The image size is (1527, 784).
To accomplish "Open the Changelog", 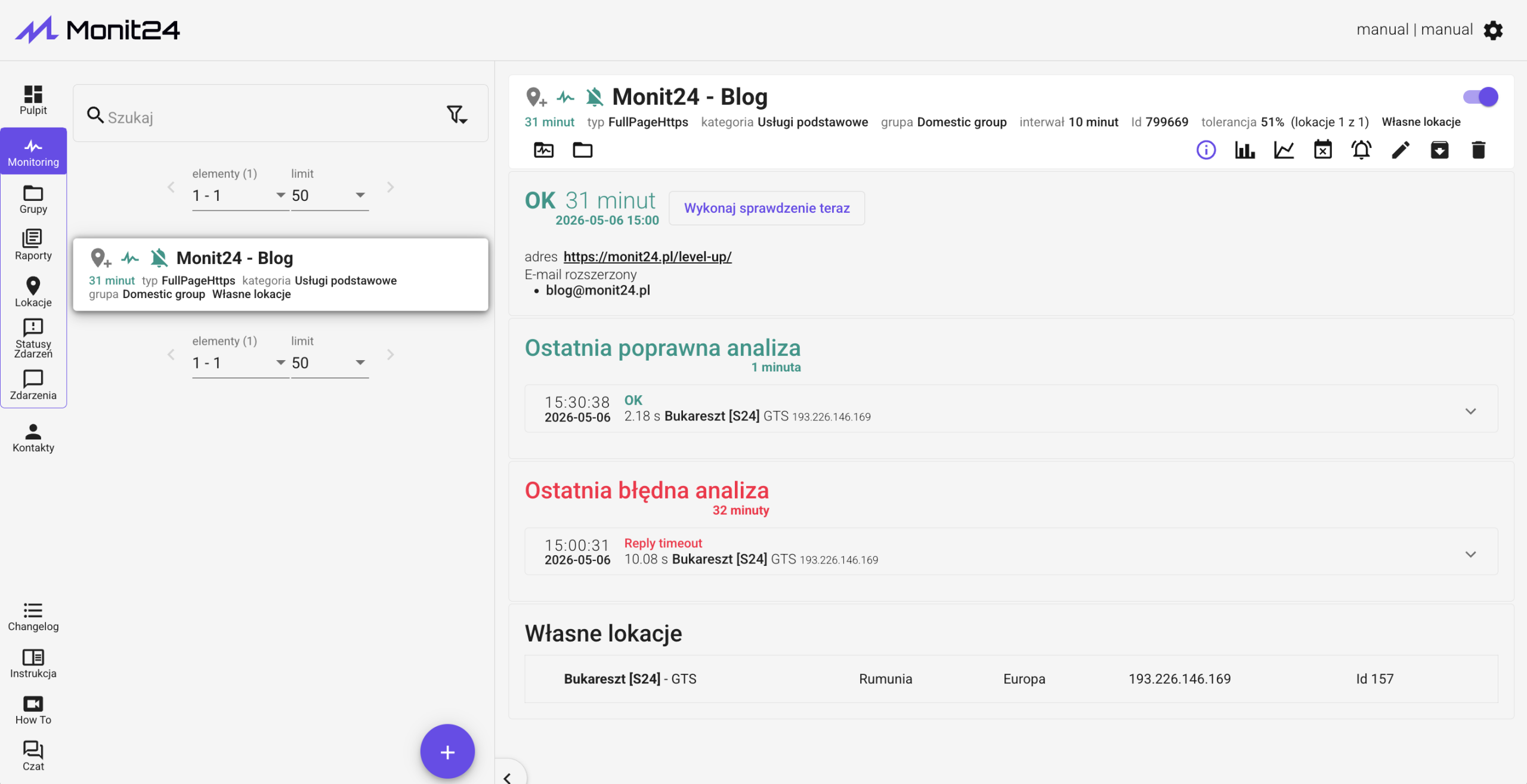I will (33, 617).
